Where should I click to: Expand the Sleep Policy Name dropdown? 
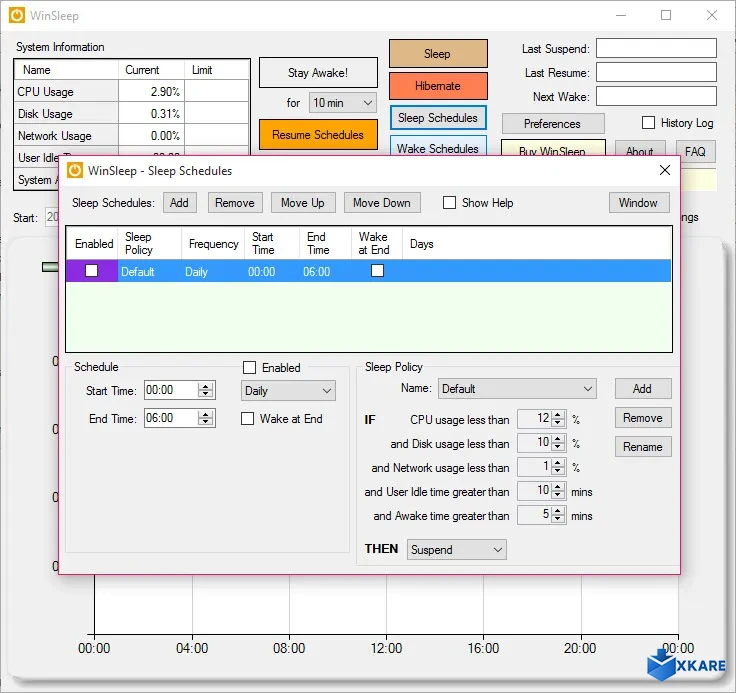tap(517, 389)
